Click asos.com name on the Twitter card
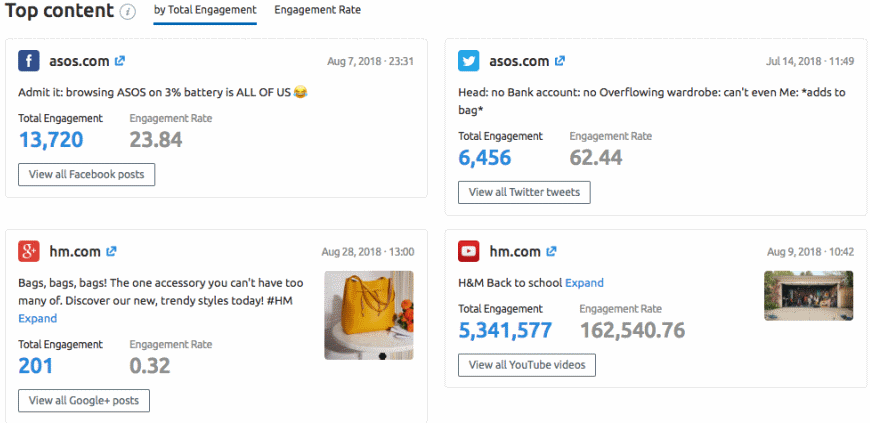Image resolution: width=870 pixels, height=423 pixels. coord(519,61)
